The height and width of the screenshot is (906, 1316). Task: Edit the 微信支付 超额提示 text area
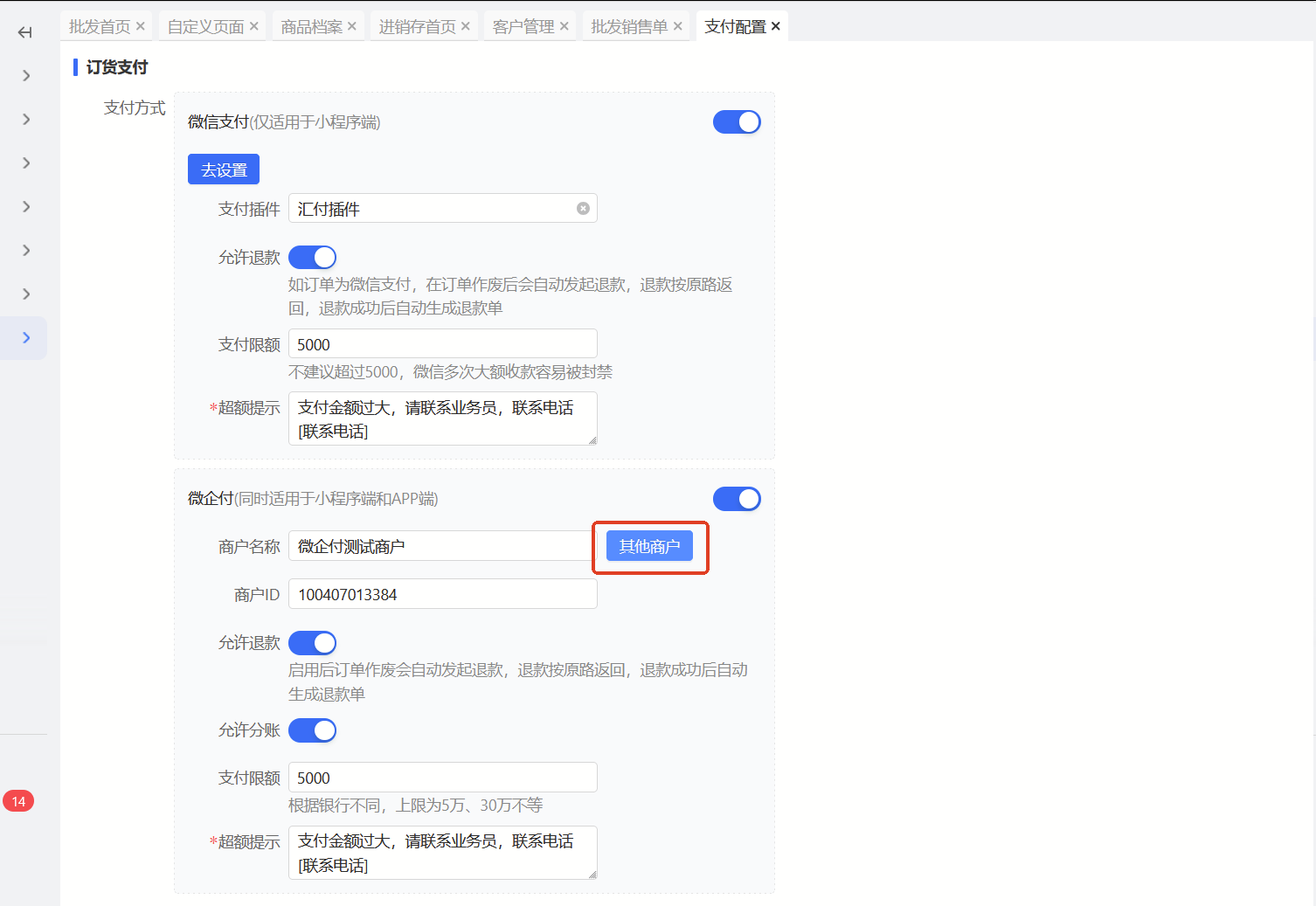point(443,418)
